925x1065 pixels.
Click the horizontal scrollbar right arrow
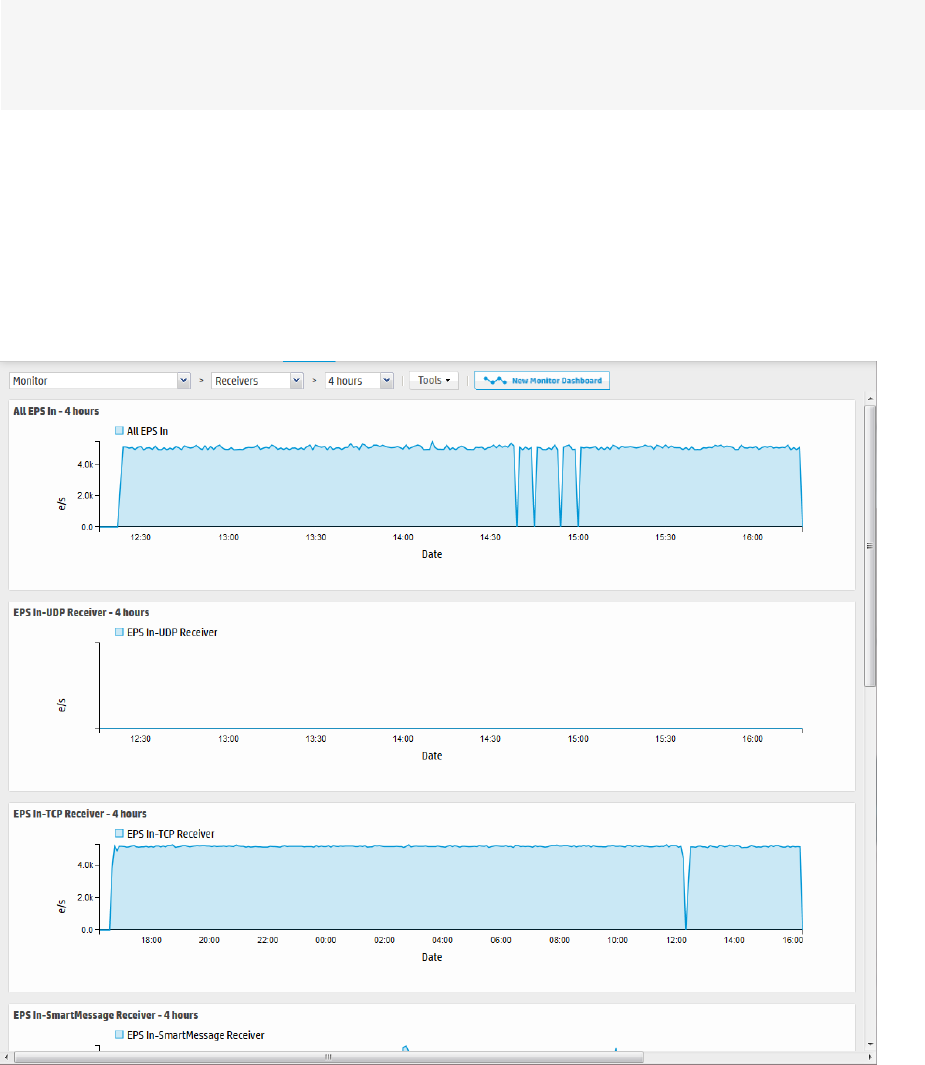coord(870,1058)
